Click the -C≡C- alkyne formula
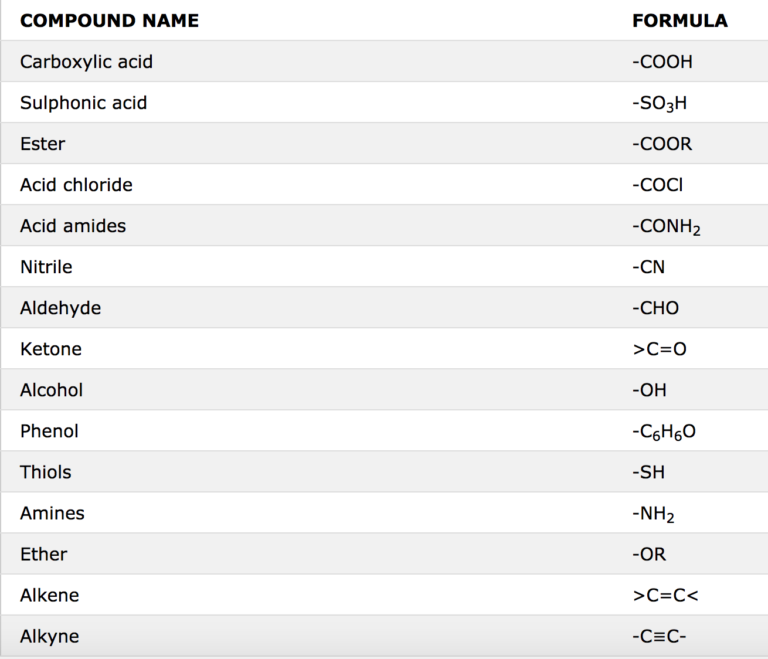The width and height of the screenshot is (768, 659). [x=659, y=636]
